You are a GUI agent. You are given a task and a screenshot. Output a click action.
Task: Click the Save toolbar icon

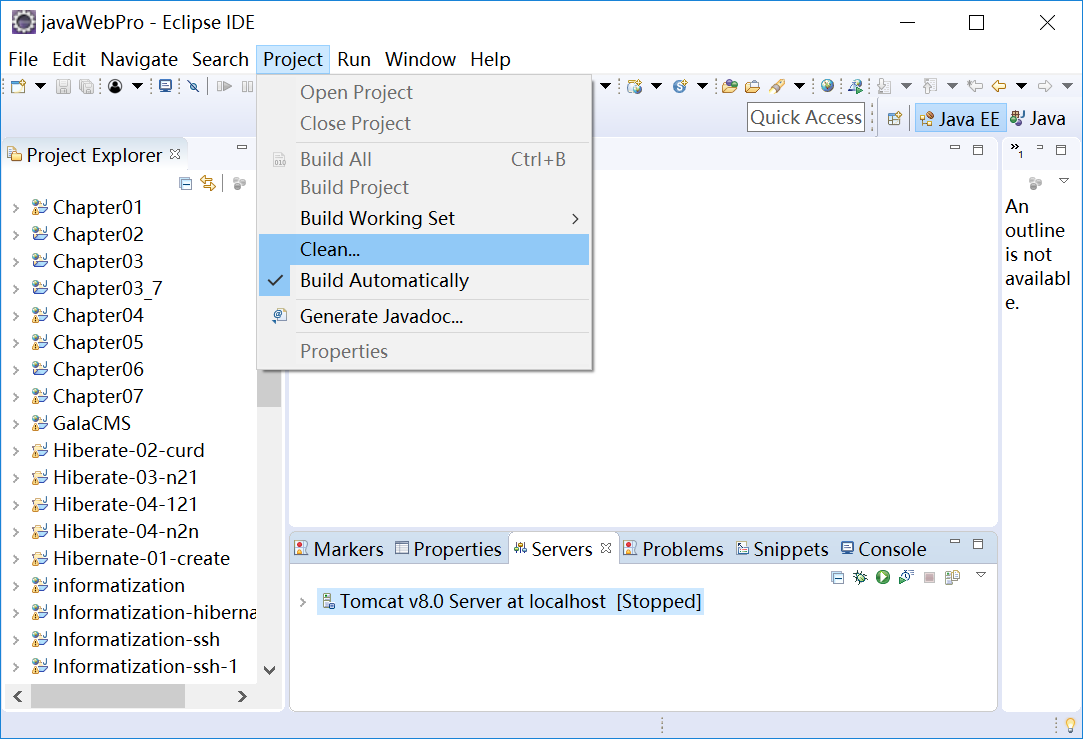pyautogui.click(x=63, y=86)
